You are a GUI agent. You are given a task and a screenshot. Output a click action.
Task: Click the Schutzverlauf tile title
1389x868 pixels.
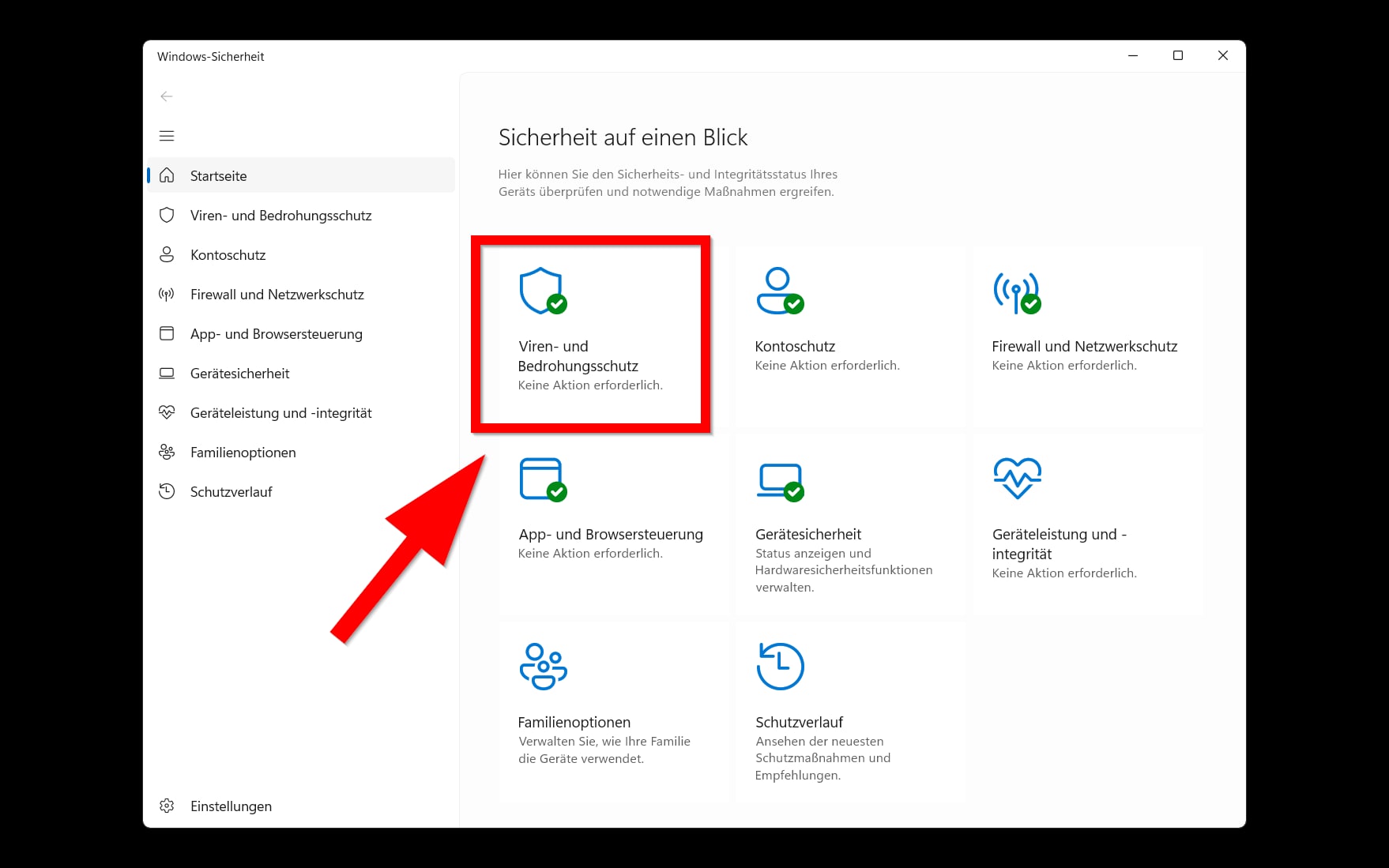(799, 722)
